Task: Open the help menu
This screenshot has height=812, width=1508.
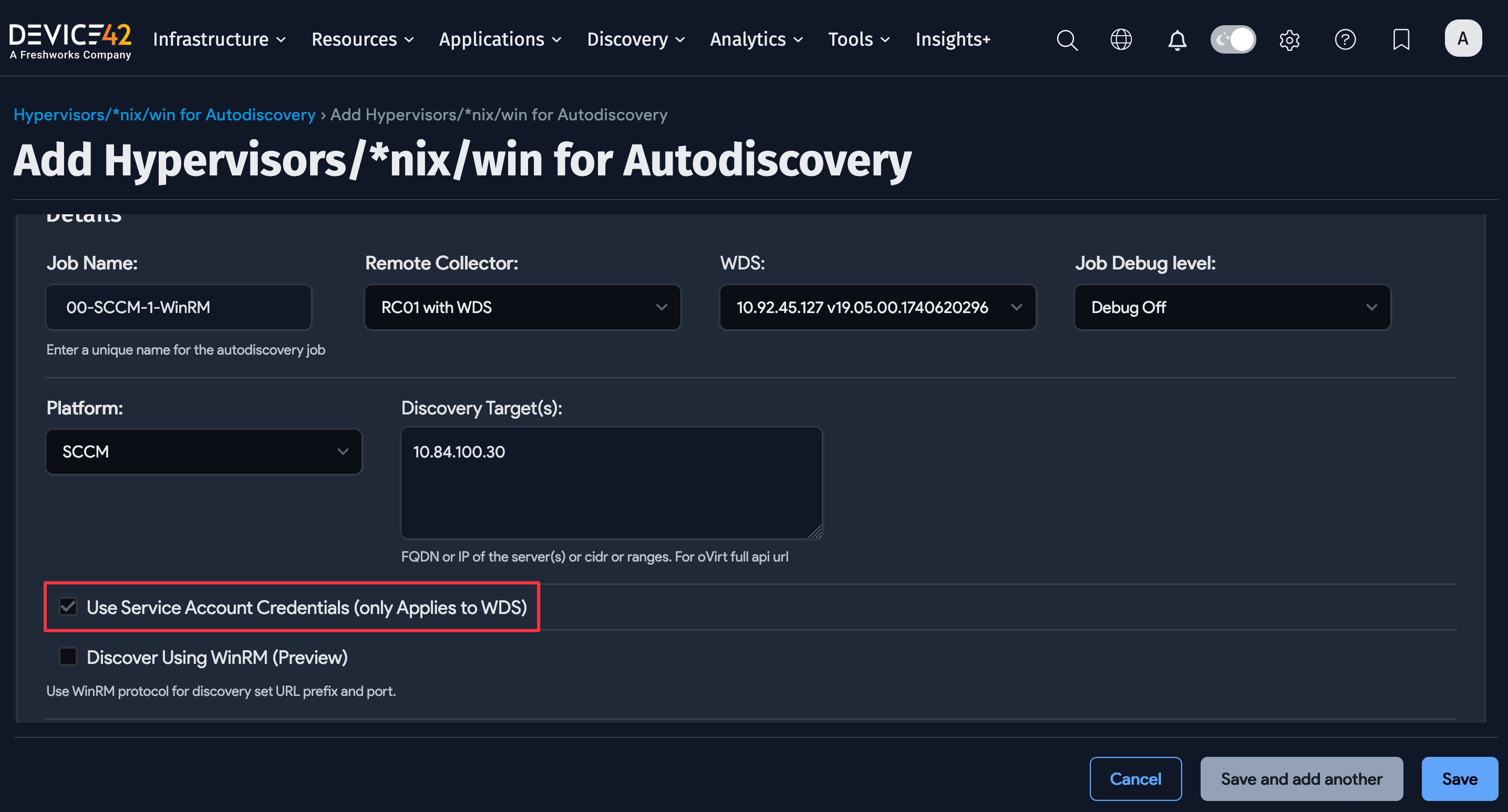Action: 1345,40
